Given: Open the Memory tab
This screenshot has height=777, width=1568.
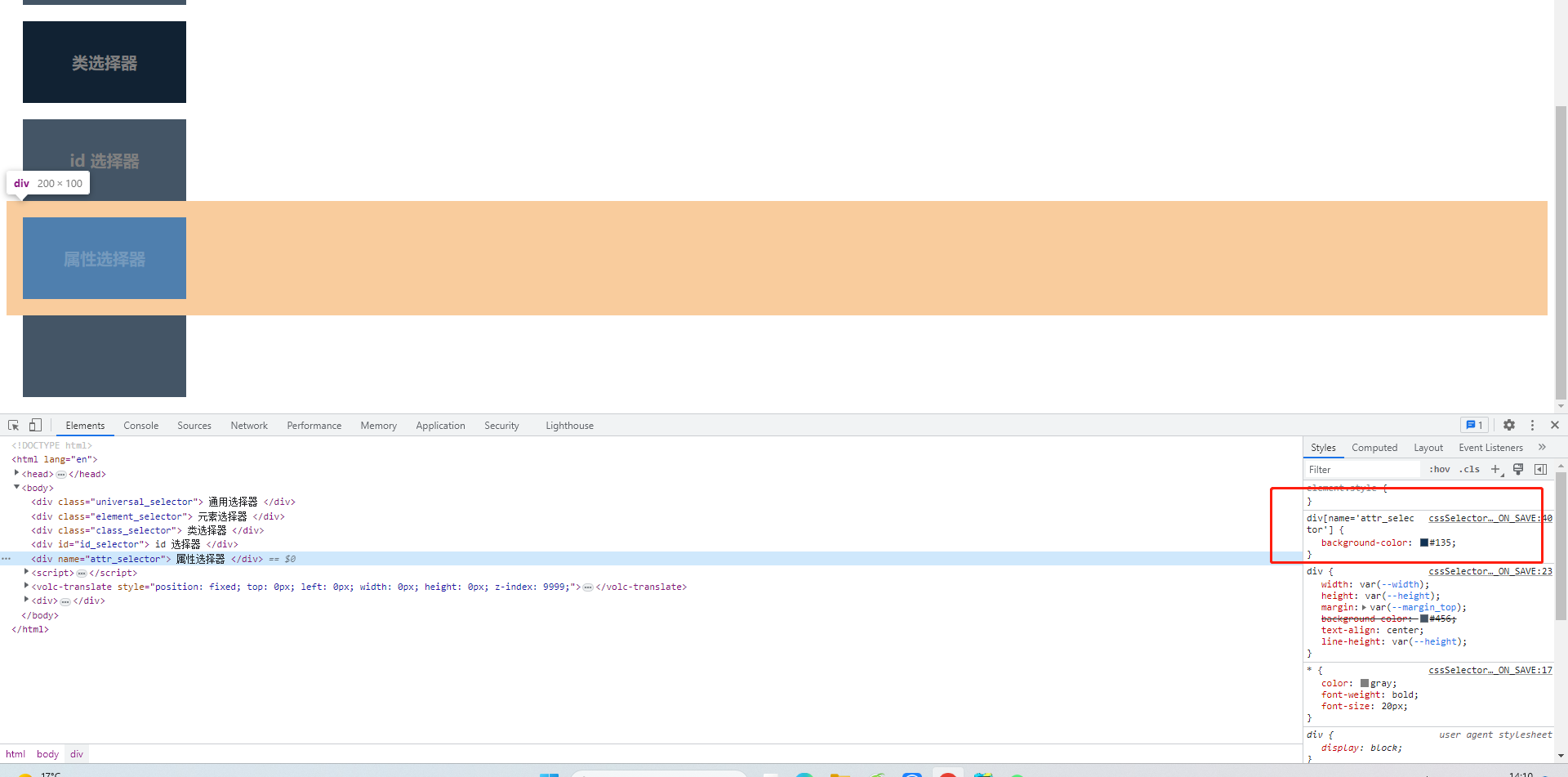Looking at the screenshot, I should [378, 425].
